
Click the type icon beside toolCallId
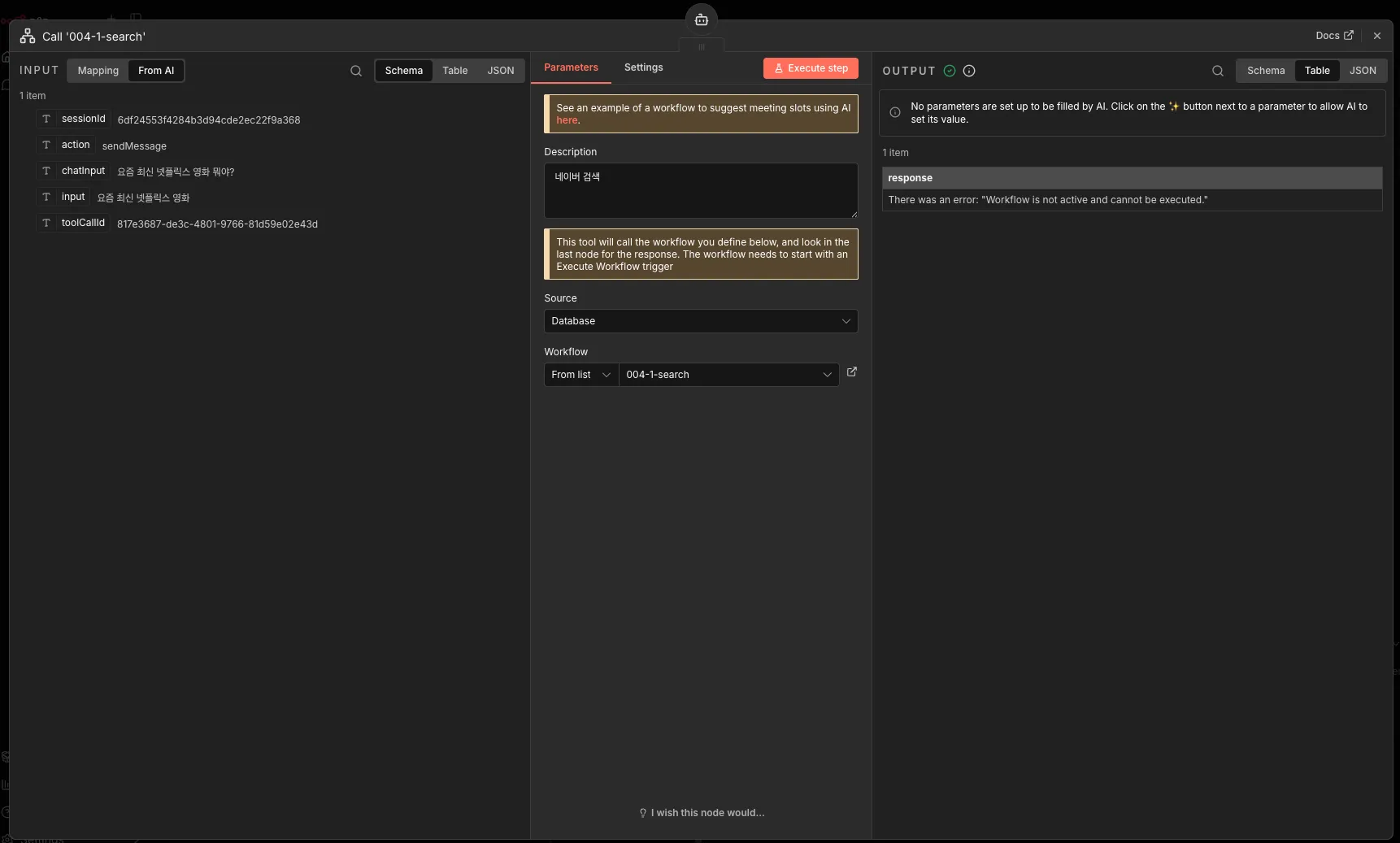(x=46, y=223)
